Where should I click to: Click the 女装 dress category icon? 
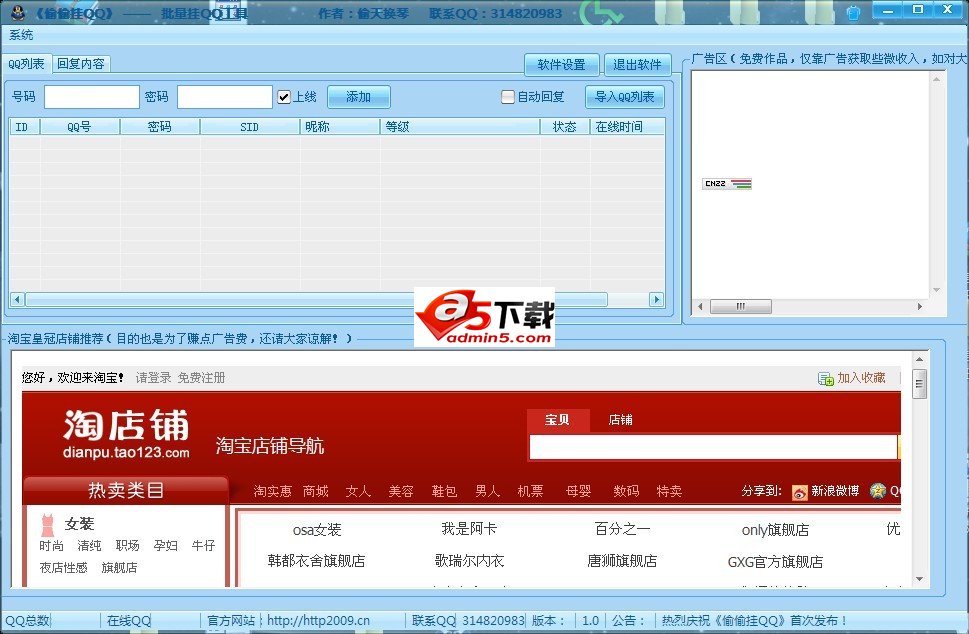click(x=47, y=525)
